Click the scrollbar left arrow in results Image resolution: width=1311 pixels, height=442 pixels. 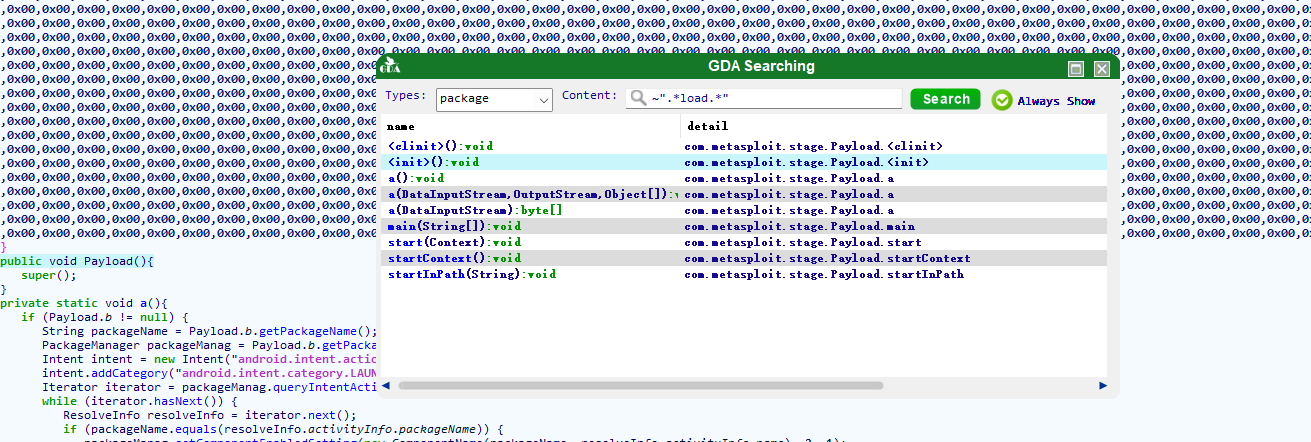click(x=387, y=385)
